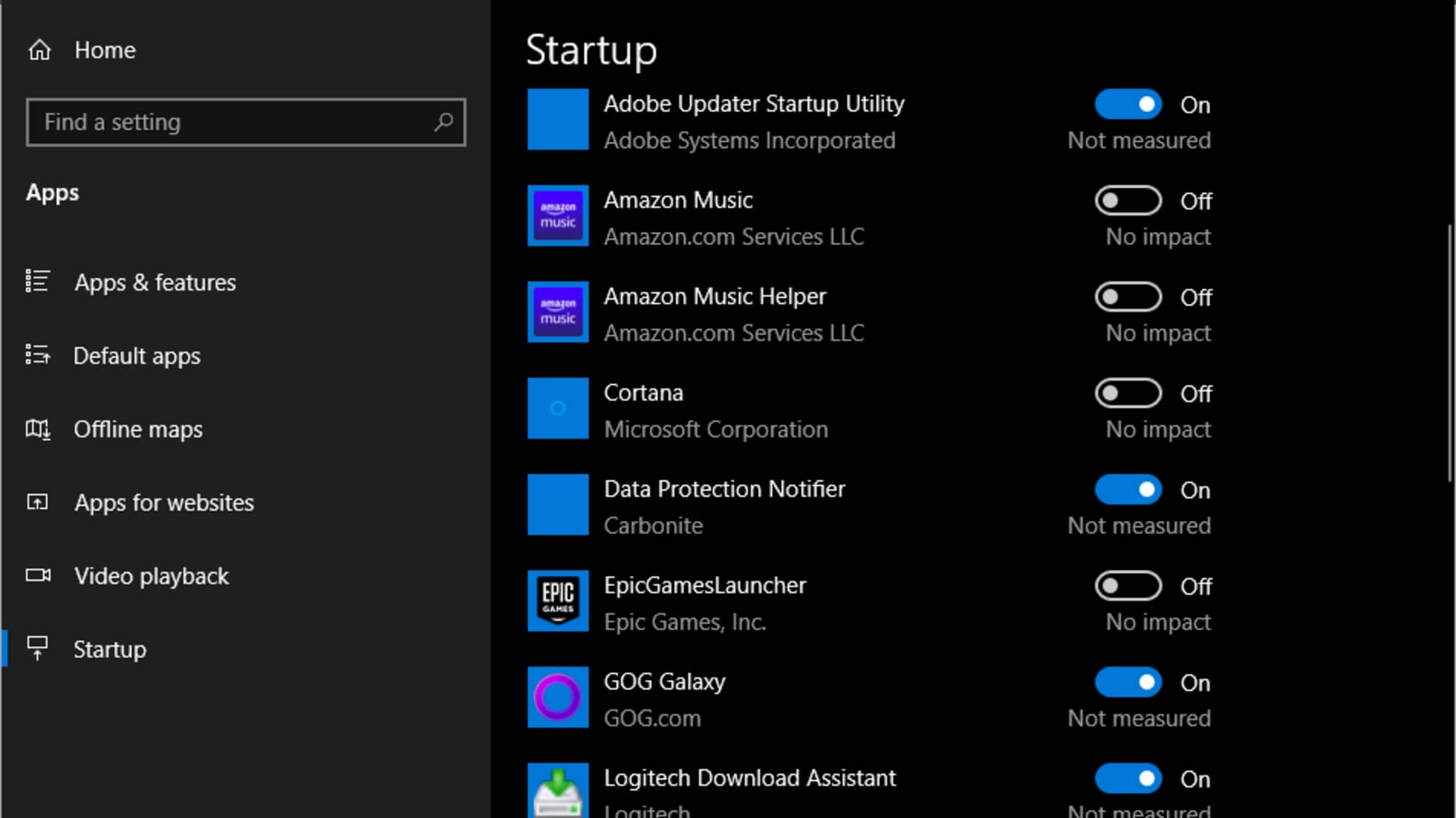Click the Cortana app icon

558,408
